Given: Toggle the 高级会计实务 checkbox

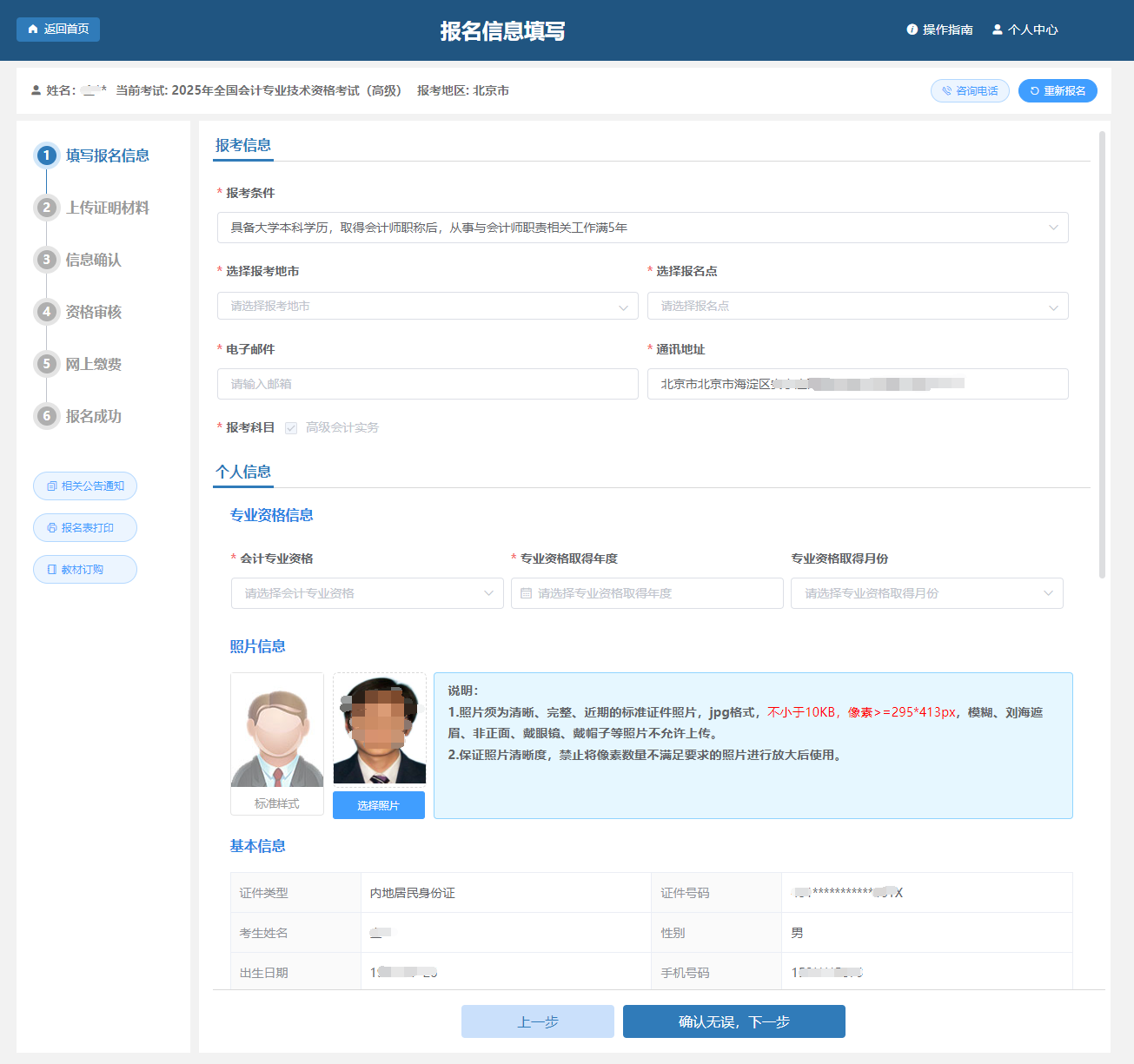Looking at the screenshot, I should pyautogui.click(x=291, y=428).
